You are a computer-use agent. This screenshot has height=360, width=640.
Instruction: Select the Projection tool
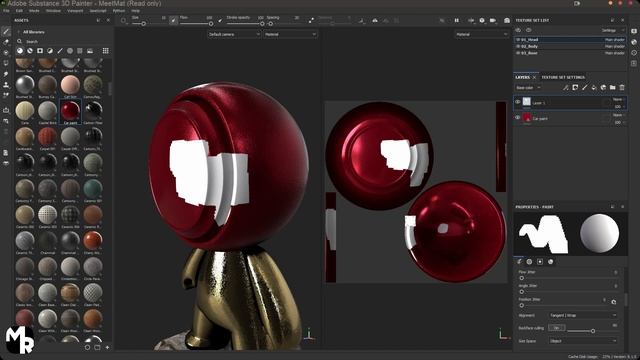point(6,53)
